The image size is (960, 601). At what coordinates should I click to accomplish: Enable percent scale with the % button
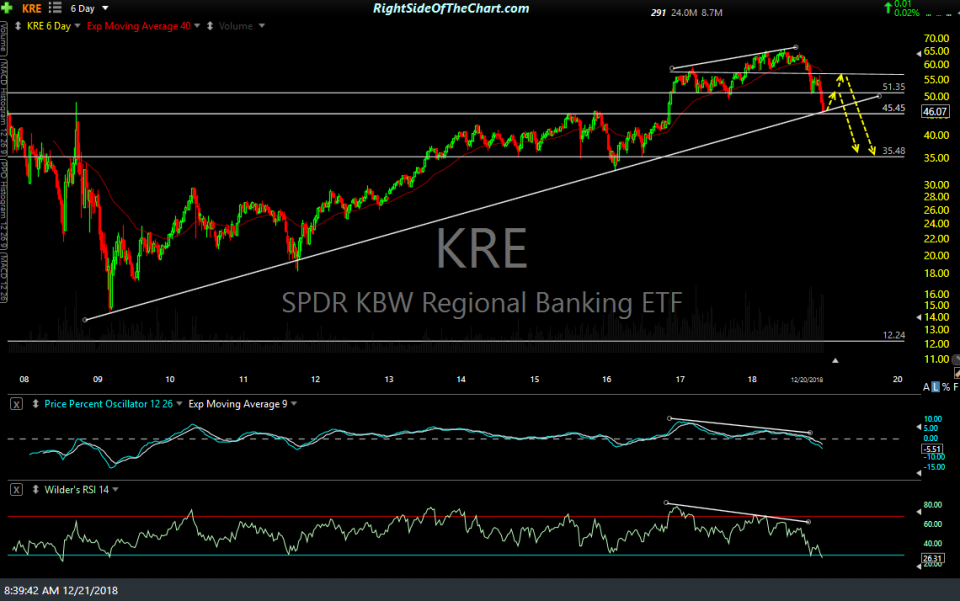click(x=944, y=386)
